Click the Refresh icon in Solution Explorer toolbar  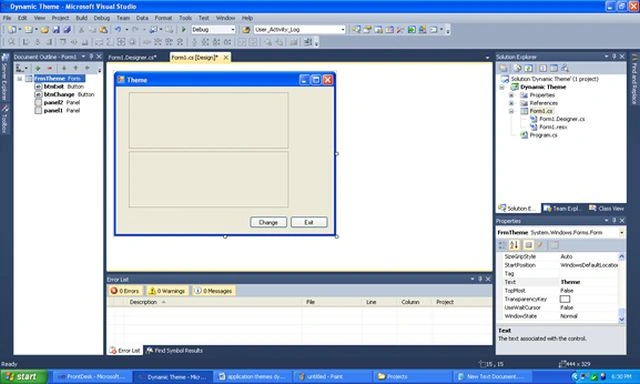pyautogui.click(x=528, y=68)
